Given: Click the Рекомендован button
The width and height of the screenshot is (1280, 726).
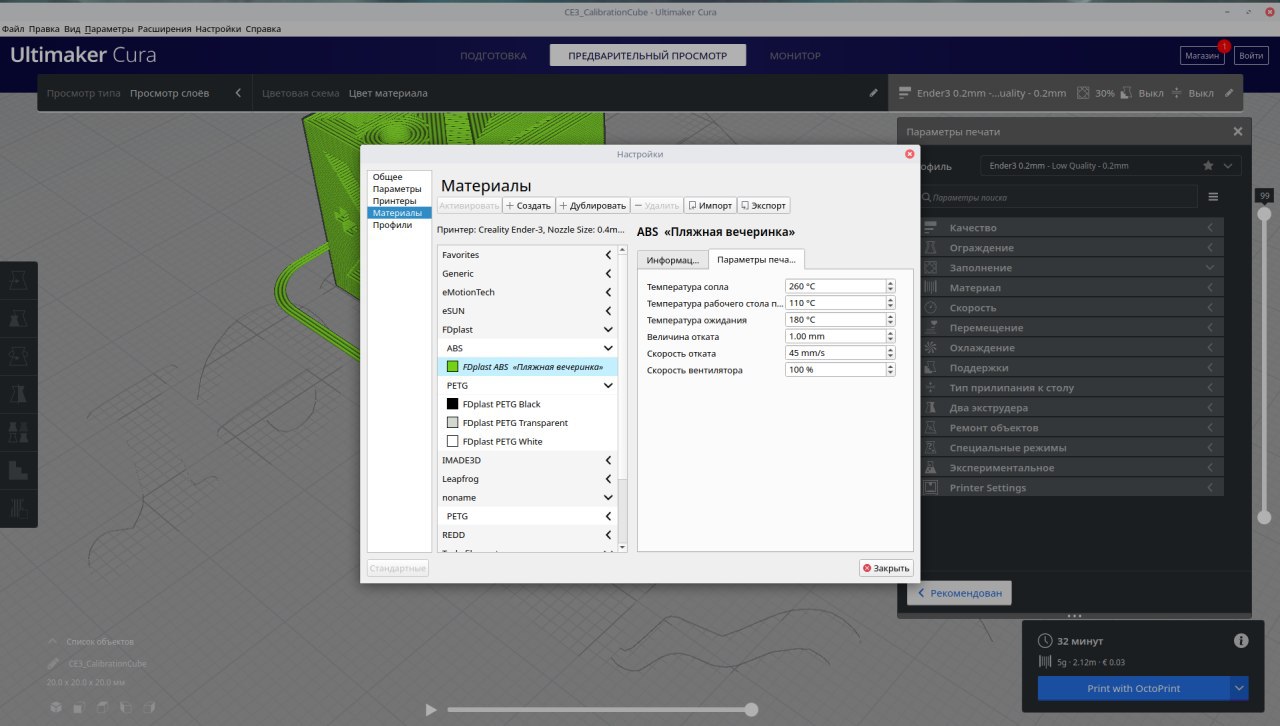Looking at the screenshot, I should click(959, 593).
